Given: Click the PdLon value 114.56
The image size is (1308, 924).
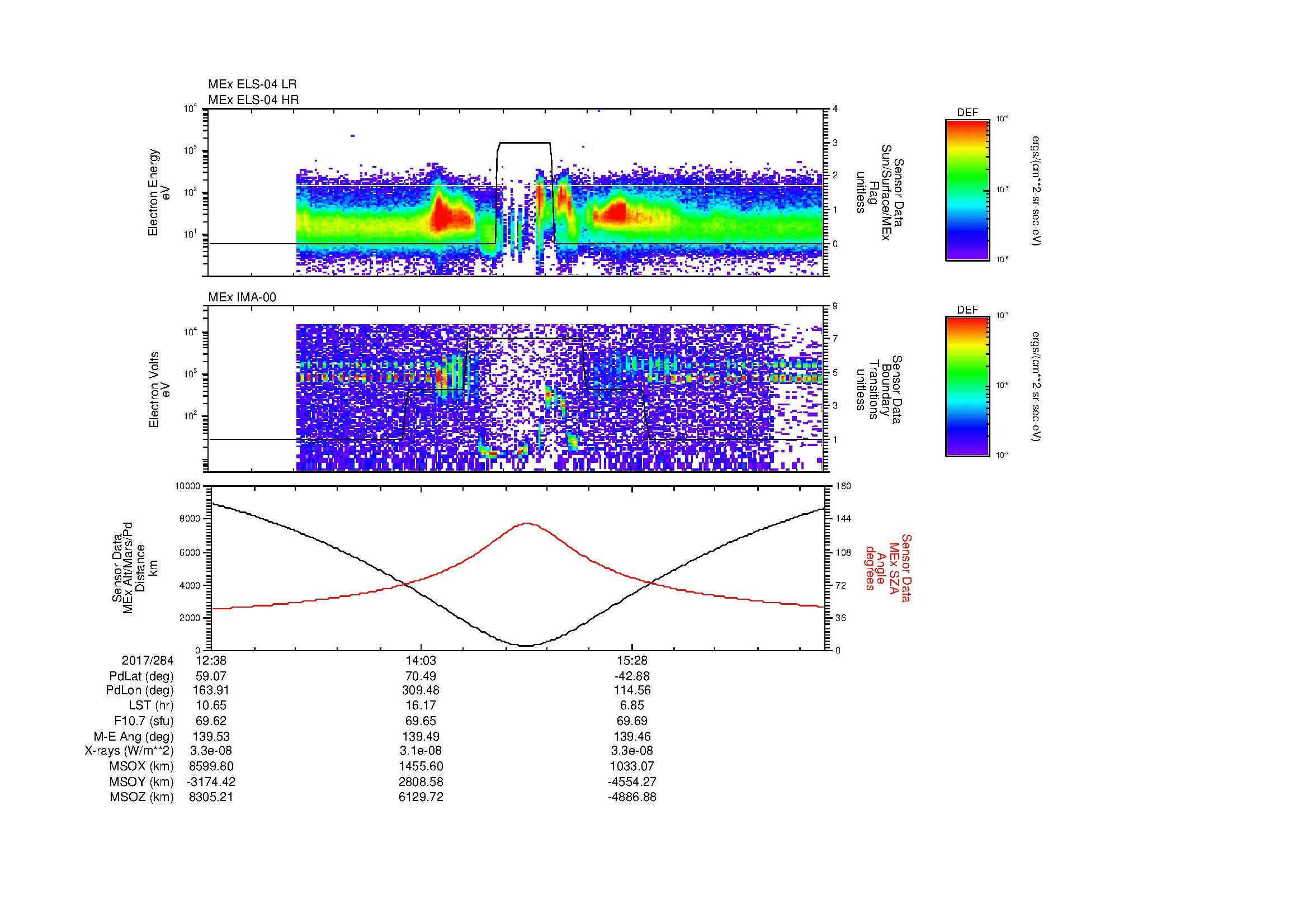Looking at the screenshot, I should [x=632, y=690].
